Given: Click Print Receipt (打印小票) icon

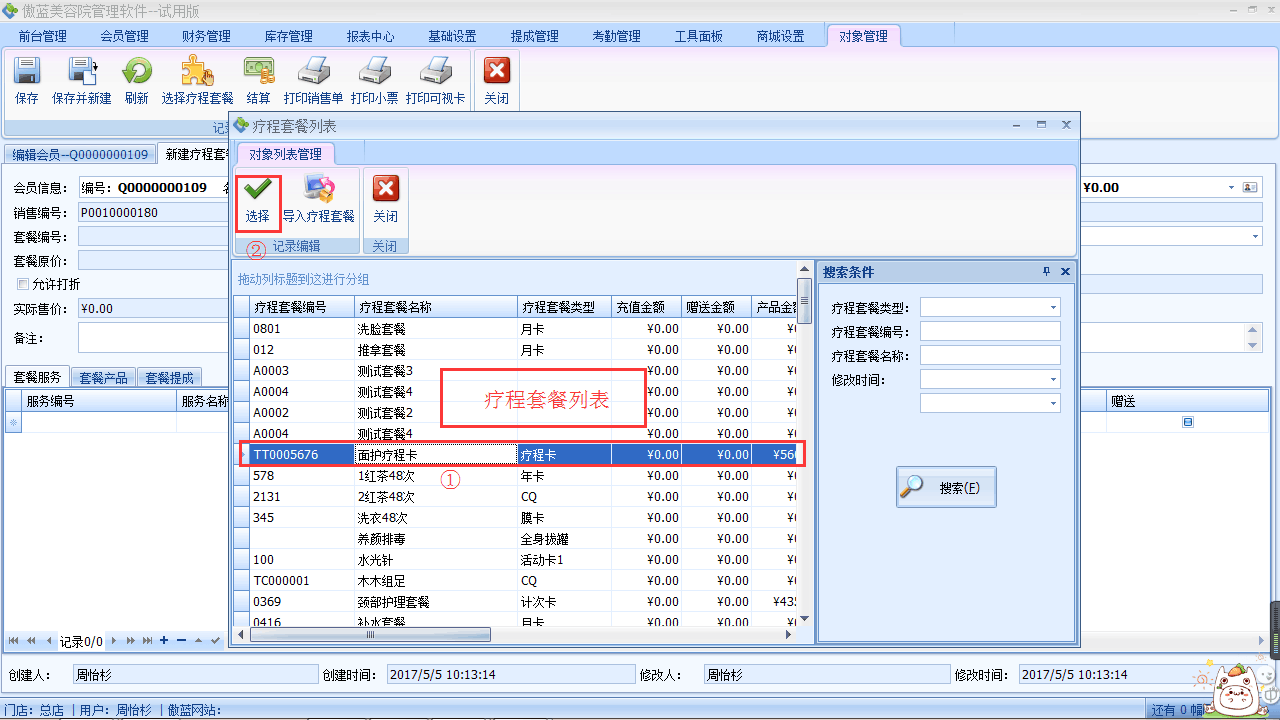Looking at the screenshot, I should 374,80.
